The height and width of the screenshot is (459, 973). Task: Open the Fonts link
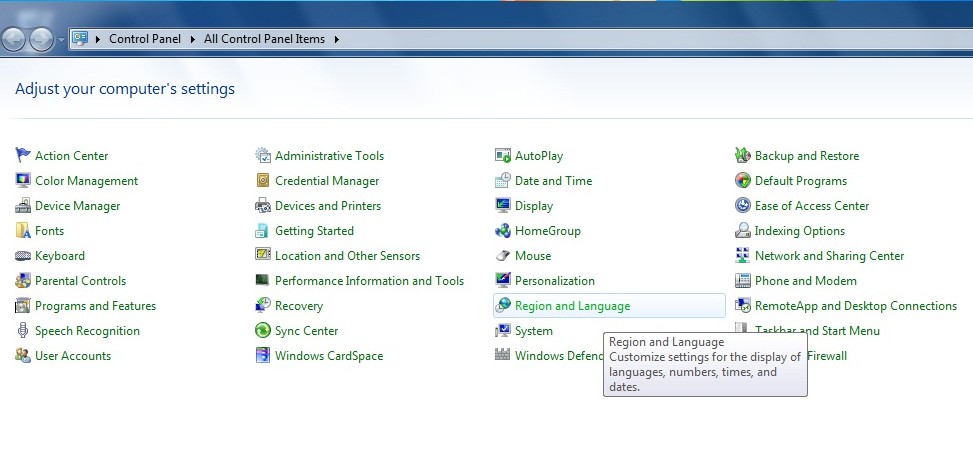click(x=50, y=231)
